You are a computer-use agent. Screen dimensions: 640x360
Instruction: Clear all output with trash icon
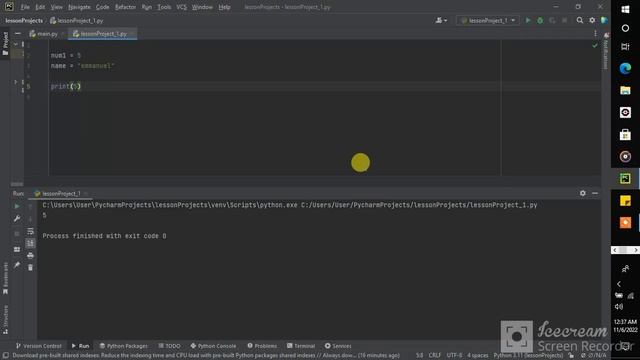[30, 268]
